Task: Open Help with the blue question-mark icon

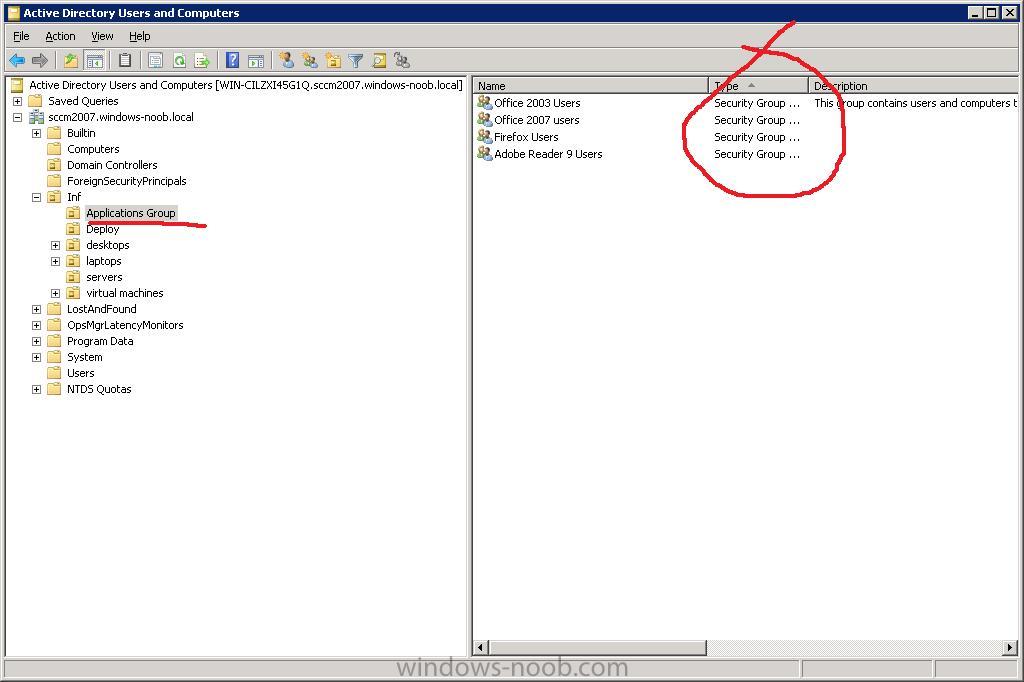Action: (232, 61)
